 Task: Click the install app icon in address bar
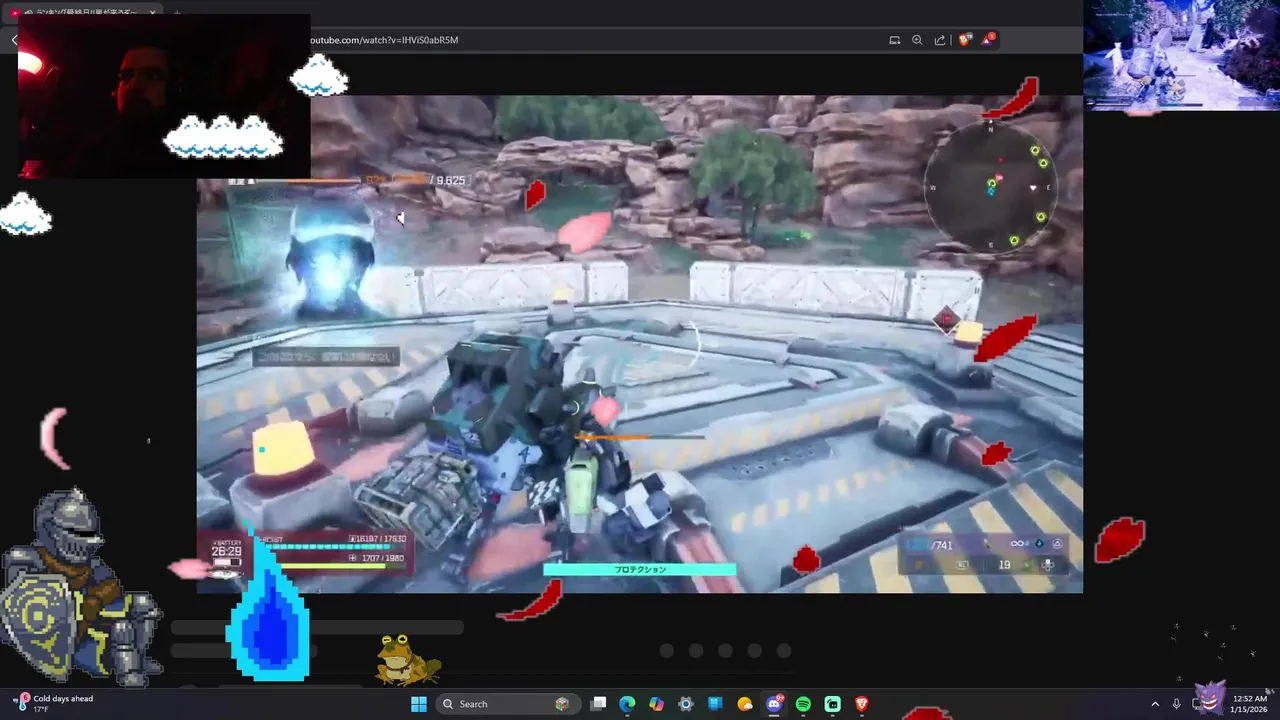click(894, 40)
